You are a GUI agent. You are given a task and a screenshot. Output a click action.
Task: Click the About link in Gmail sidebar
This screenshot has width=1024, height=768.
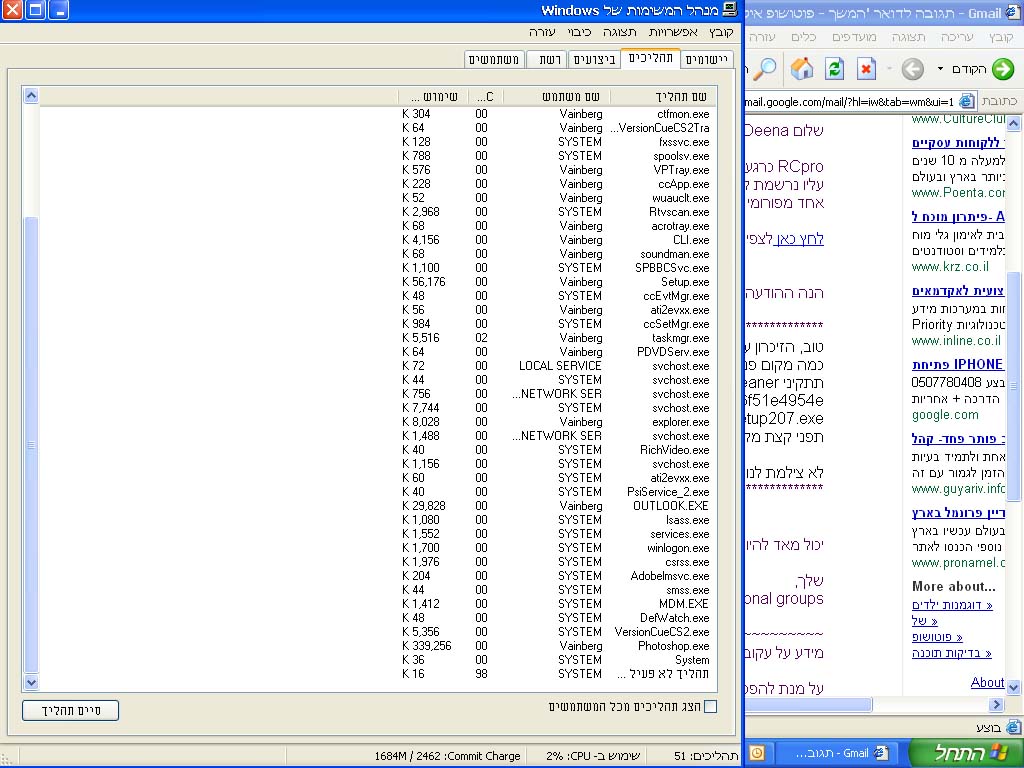(987, 682)
